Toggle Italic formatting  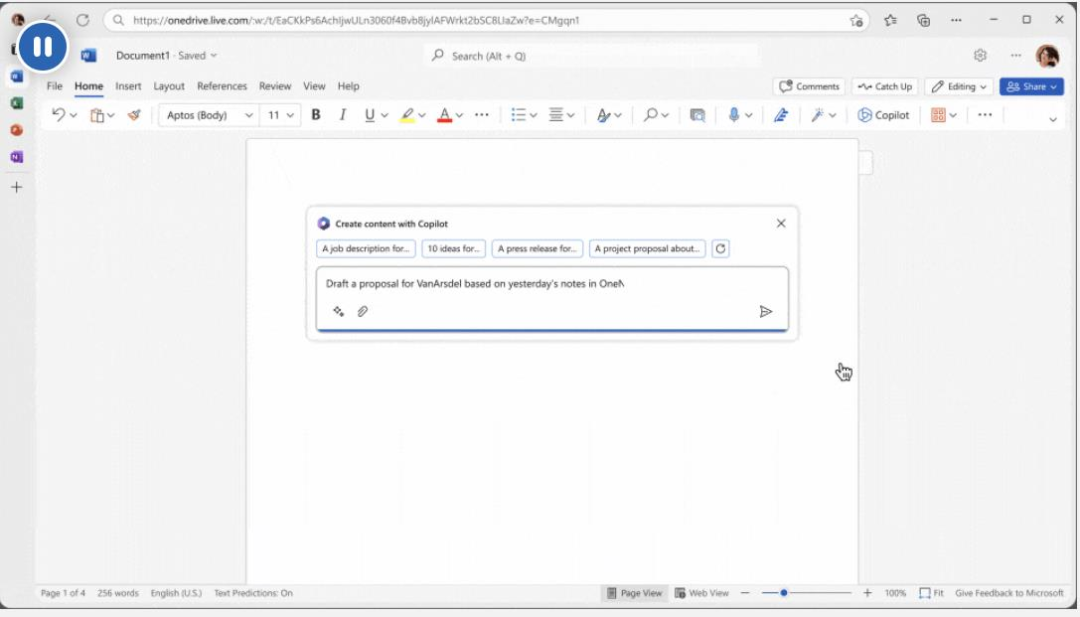click(x=342, y=115)
